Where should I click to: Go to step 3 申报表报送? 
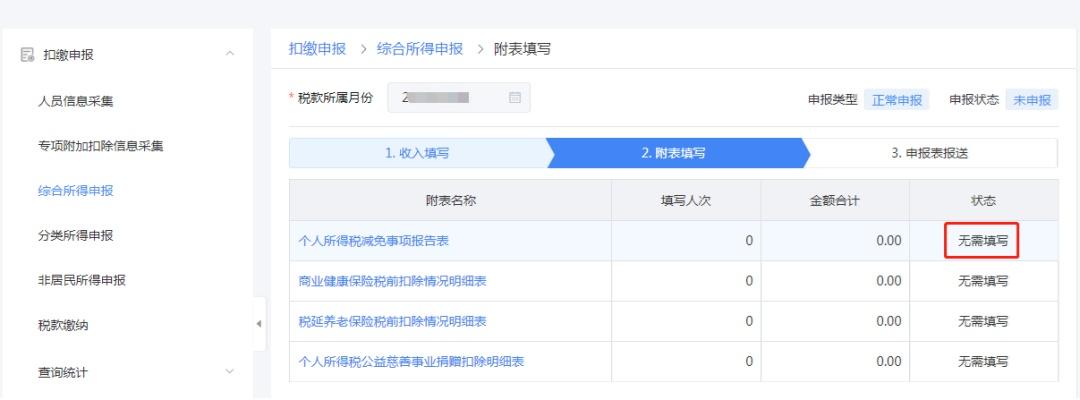[x=929, y=153]
